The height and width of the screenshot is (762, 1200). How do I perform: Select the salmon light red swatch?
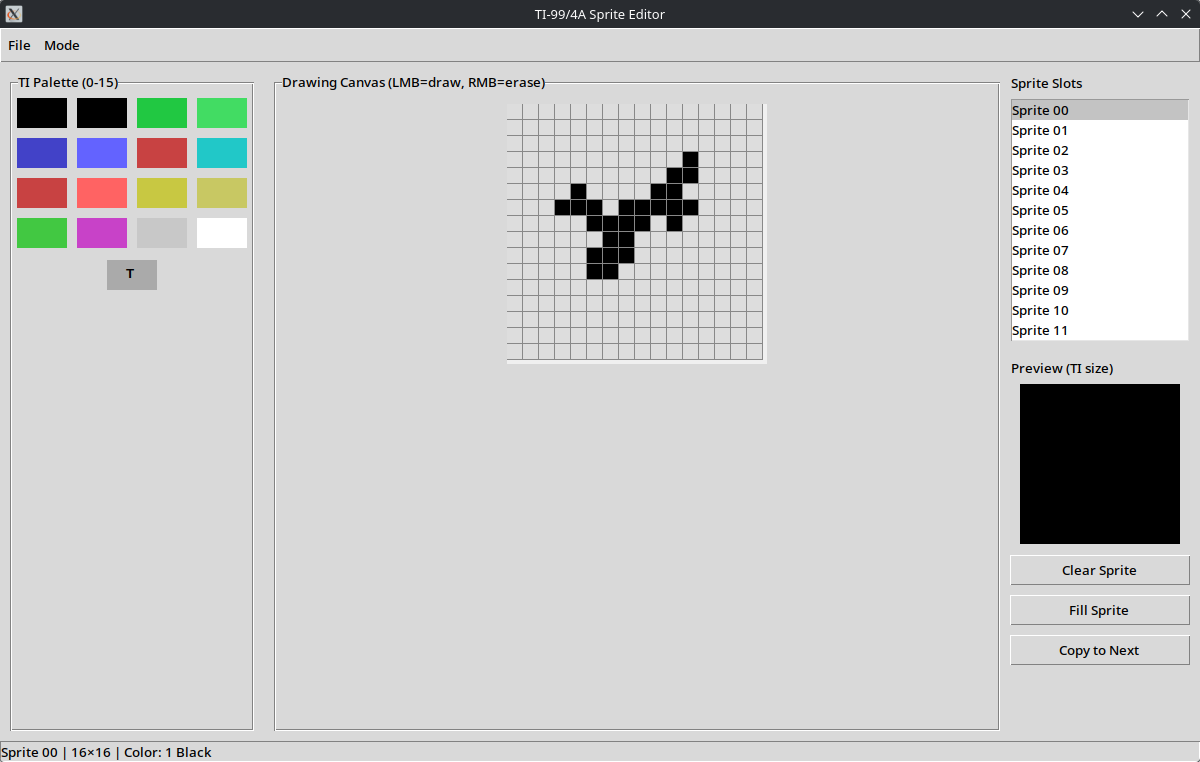coord(102,193)
